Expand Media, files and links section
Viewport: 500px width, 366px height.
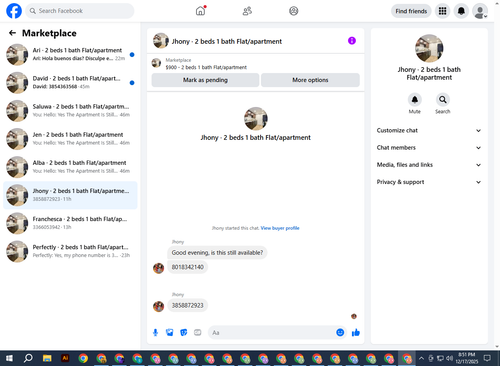click(x=429, y=165)
